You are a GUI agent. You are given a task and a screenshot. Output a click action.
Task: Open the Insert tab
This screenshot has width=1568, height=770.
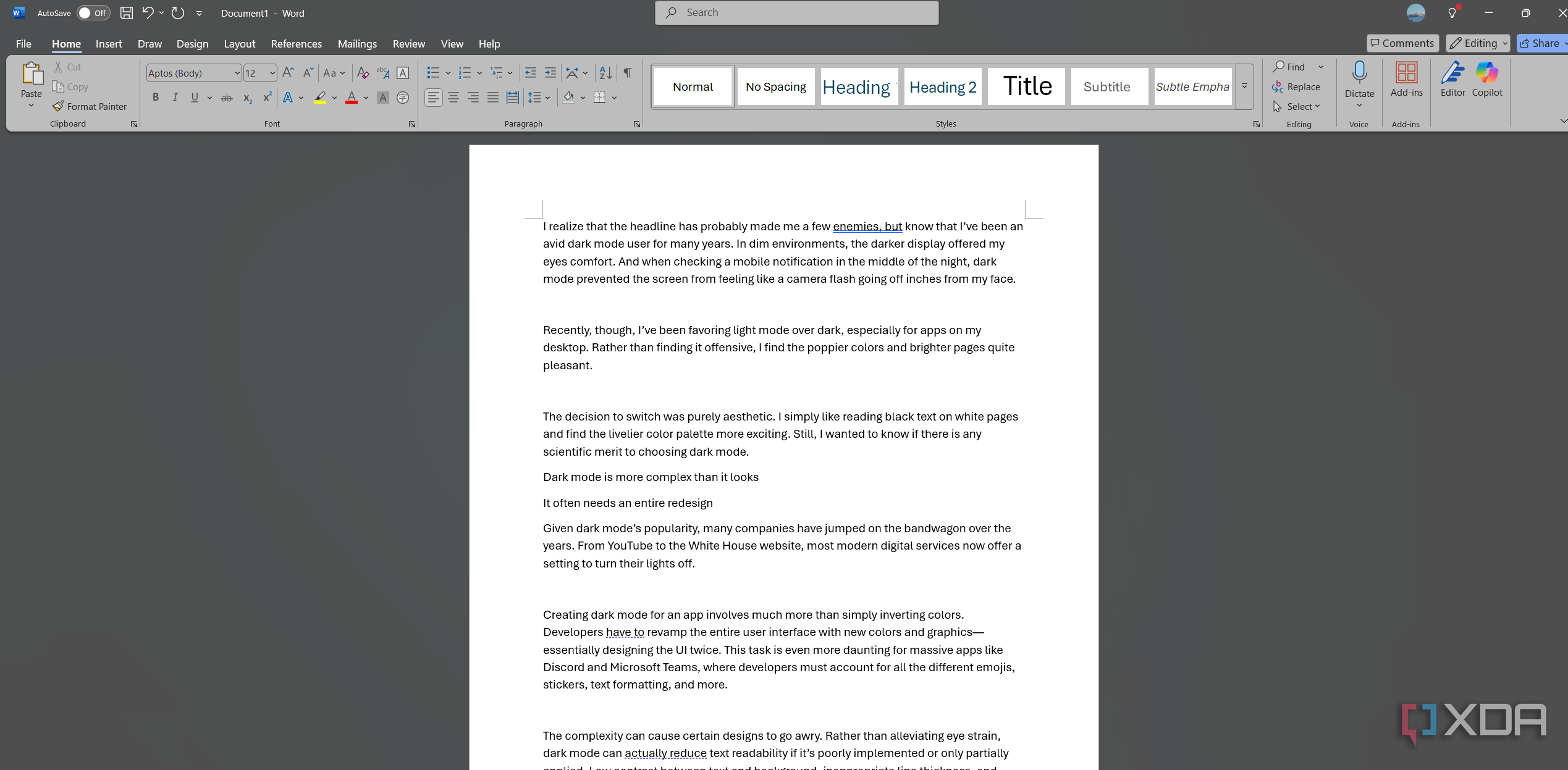[x=109, y=44]
